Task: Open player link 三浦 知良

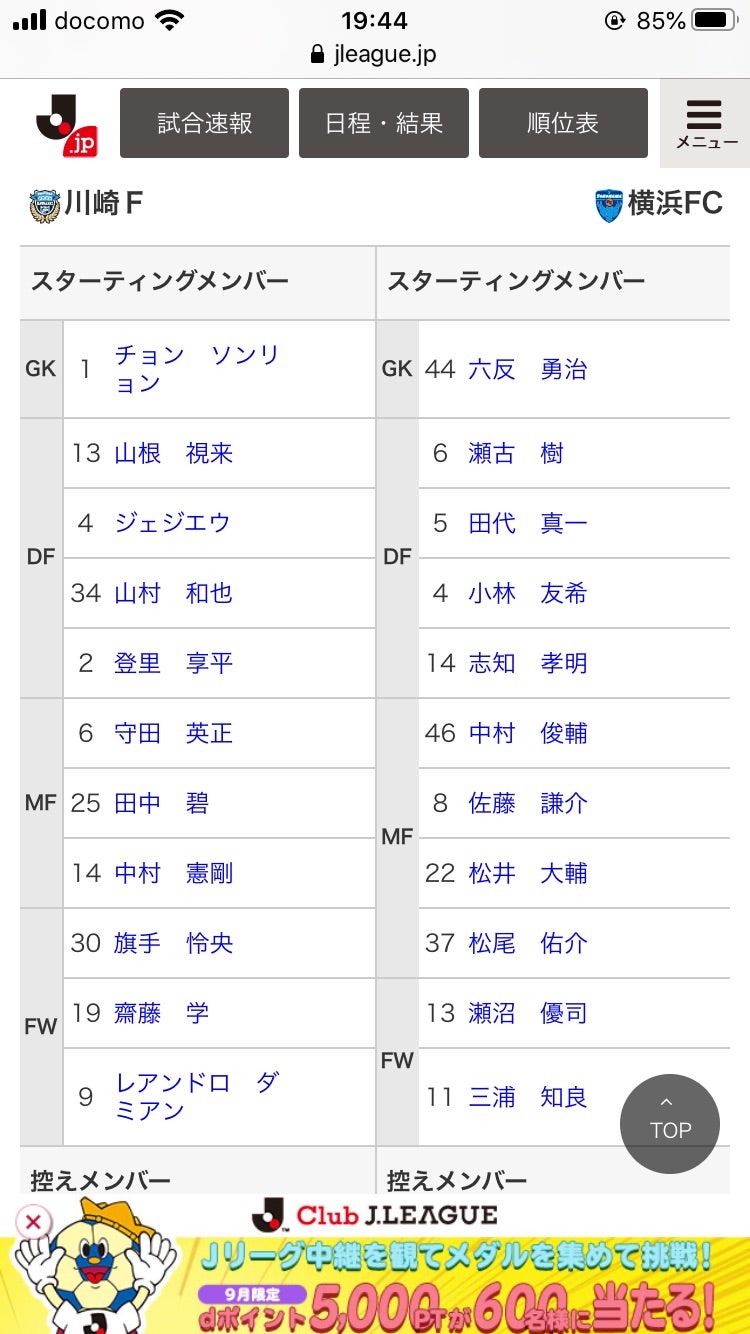Action: 527,1097
